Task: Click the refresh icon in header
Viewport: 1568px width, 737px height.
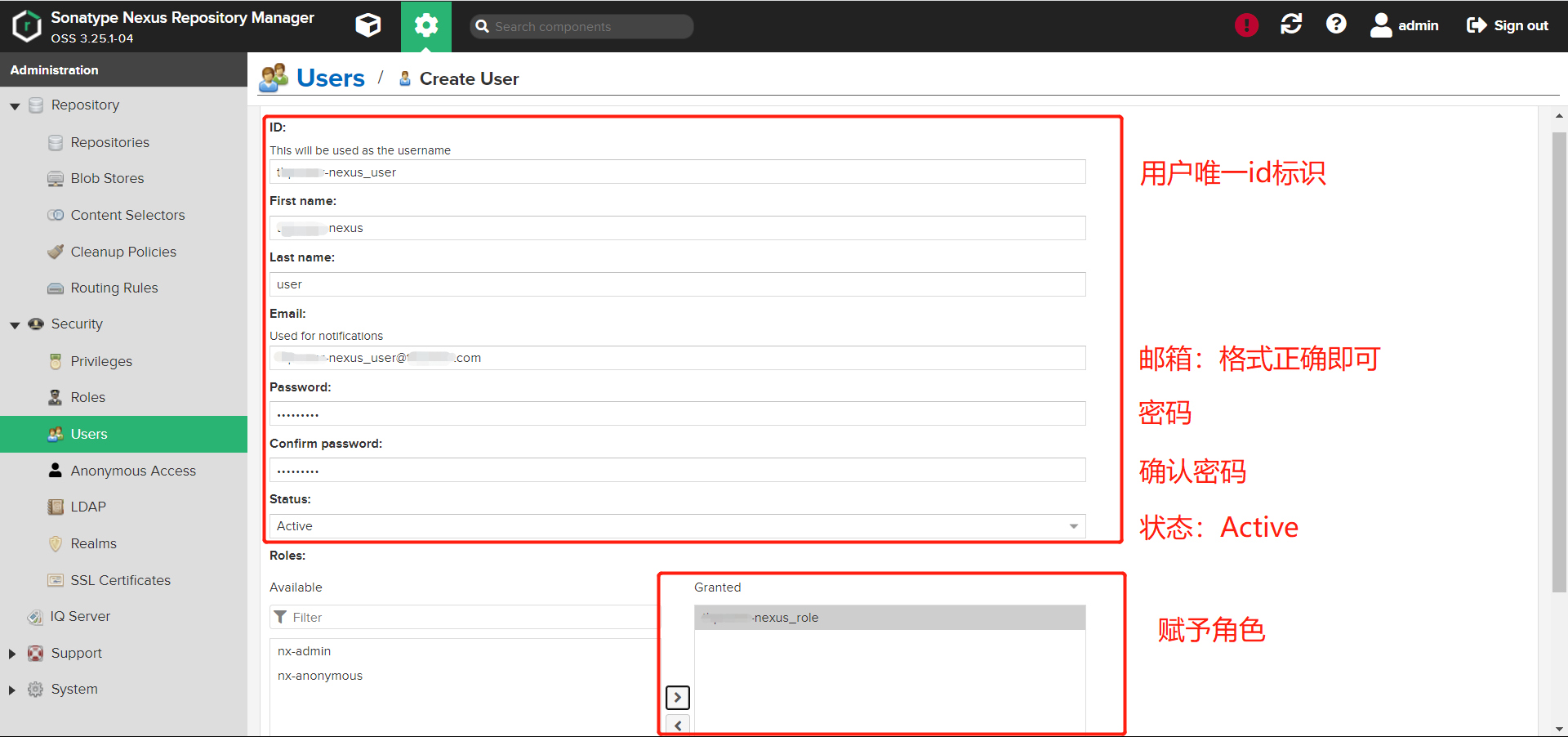Action: pyautogui.click(x=1291, y=25)
